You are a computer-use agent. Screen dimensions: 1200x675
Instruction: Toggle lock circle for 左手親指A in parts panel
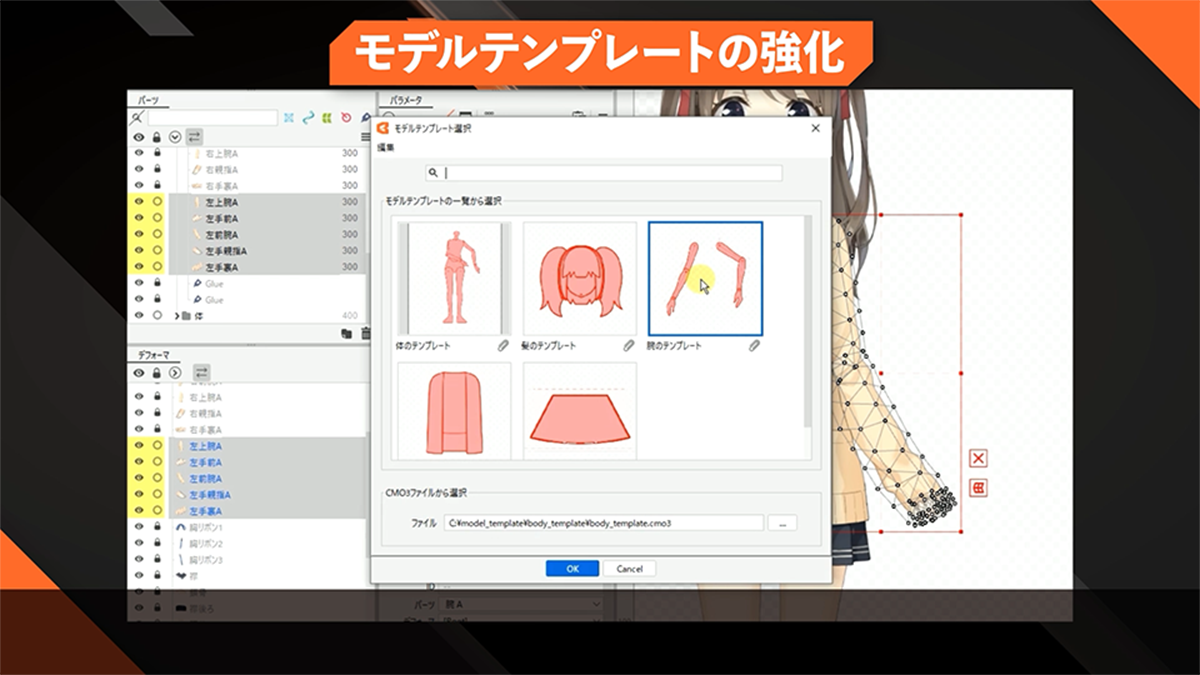click(x=157, y=250)
